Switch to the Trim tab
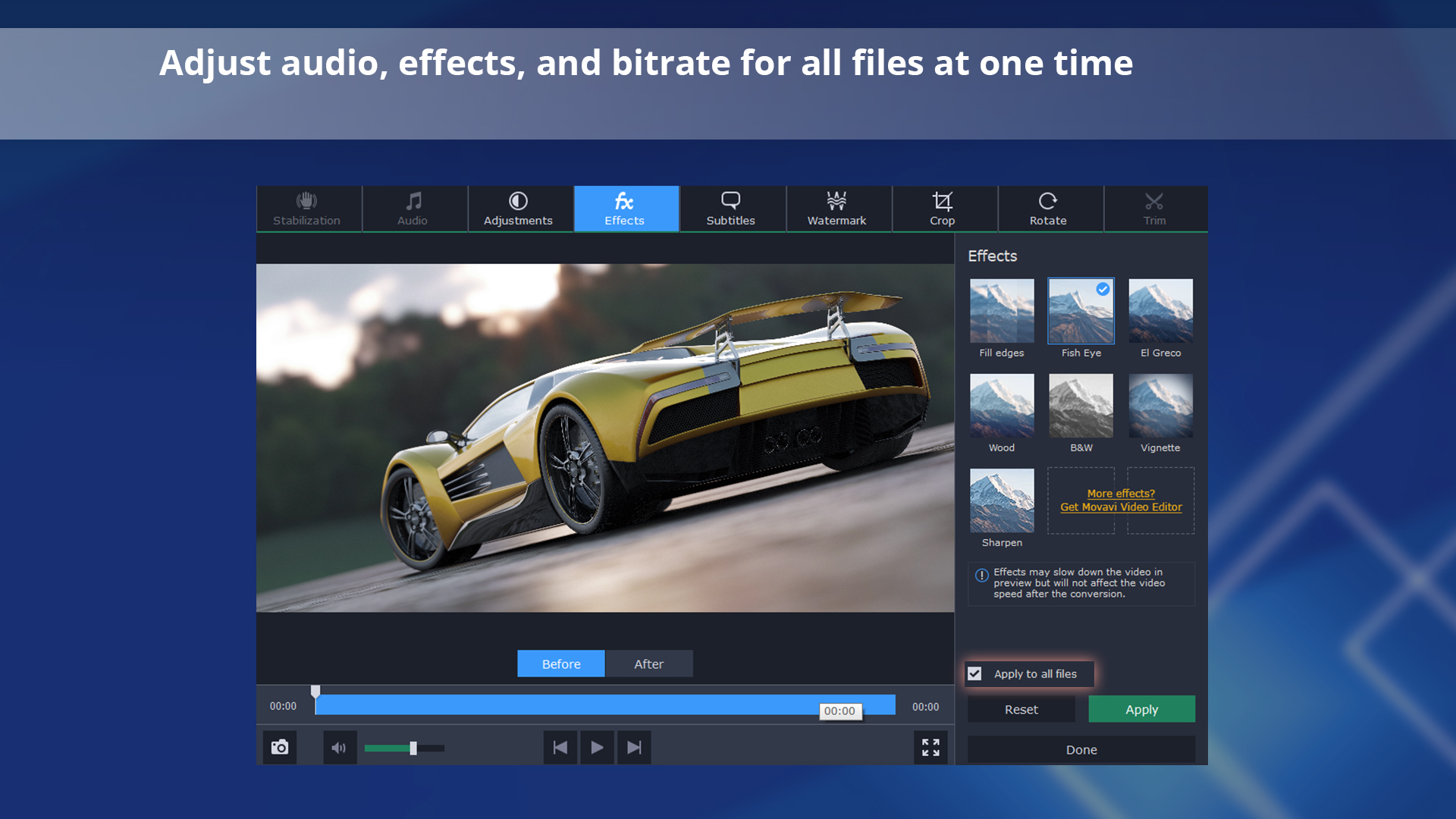The image size is (1456, 819). pyautogui.click(x=1154, y=202)
